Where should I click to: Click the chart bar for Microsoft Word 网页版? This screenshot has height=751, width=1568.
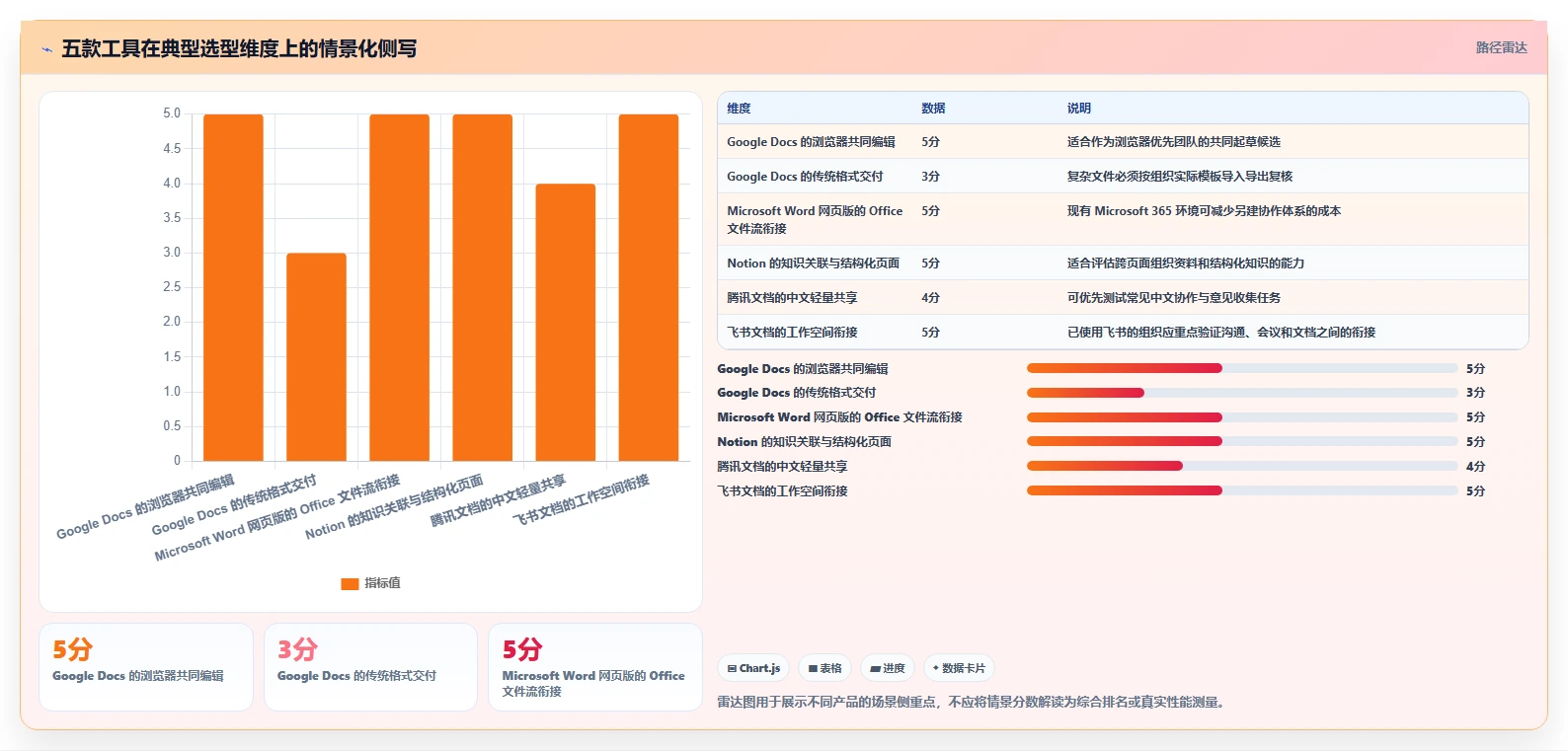coord(399,287)
